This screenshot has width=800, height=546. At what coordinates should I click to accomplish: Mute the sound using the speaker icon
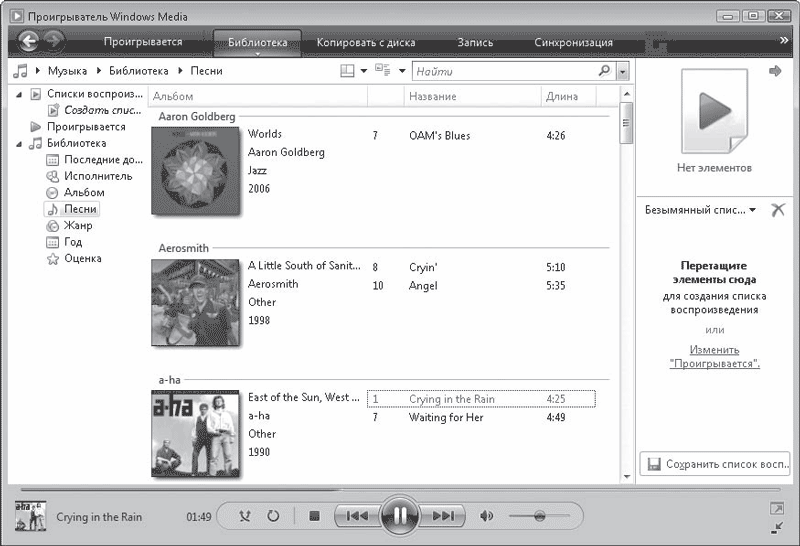pos(487,516)
